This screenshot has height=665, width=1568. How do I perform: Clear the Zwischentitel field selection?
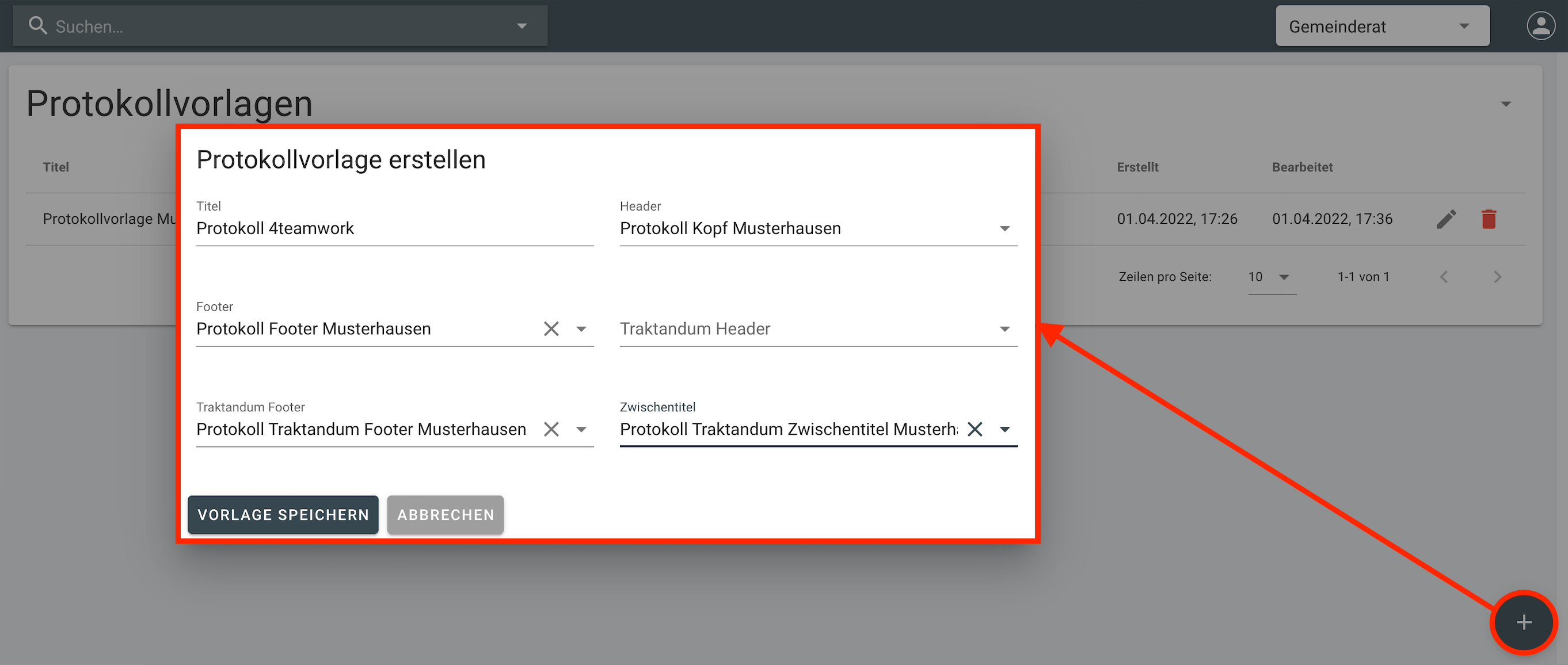coord(975,430)
